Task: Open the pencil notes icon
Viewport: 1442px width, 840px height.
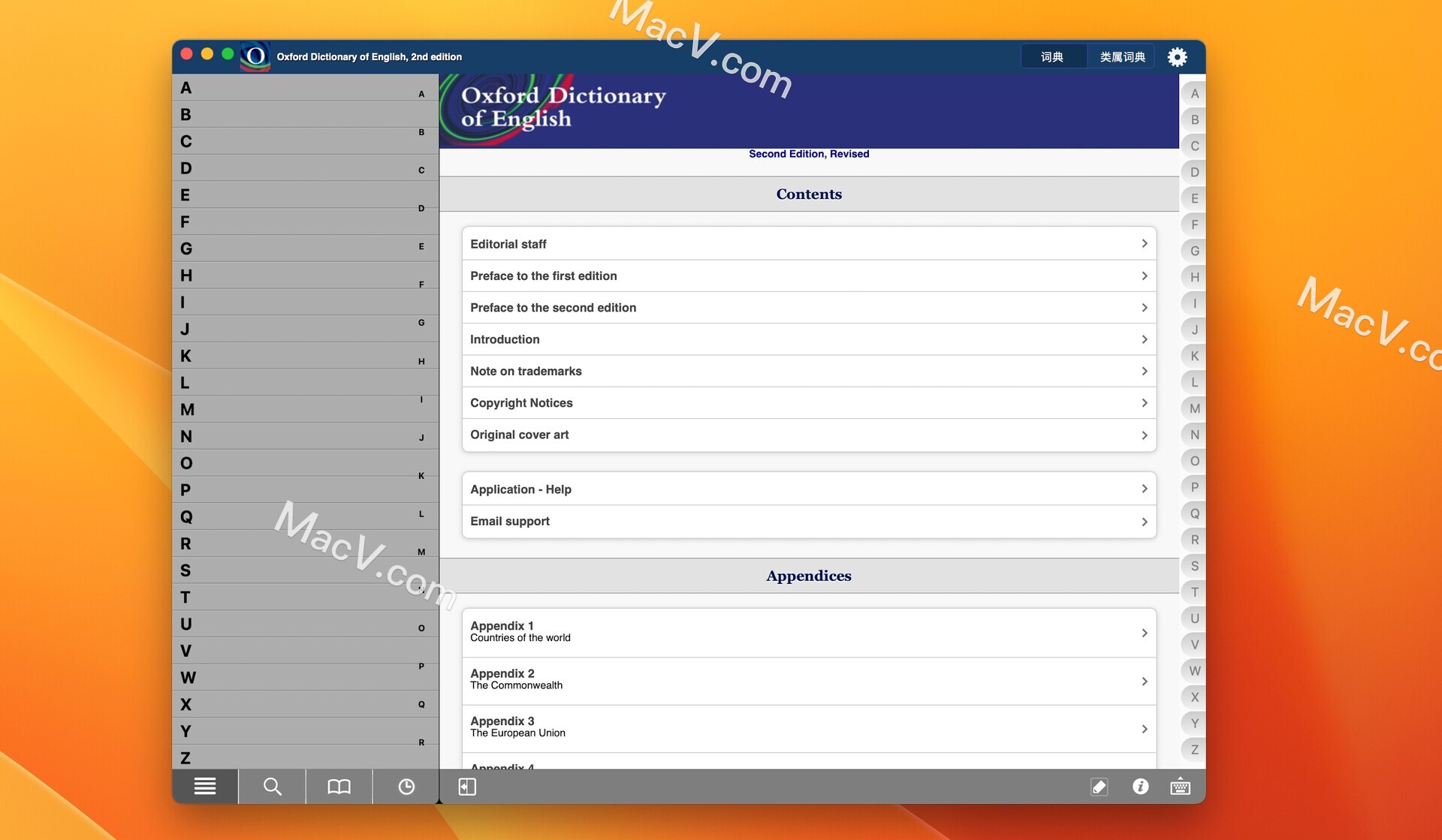Action: pos(1099,786)
